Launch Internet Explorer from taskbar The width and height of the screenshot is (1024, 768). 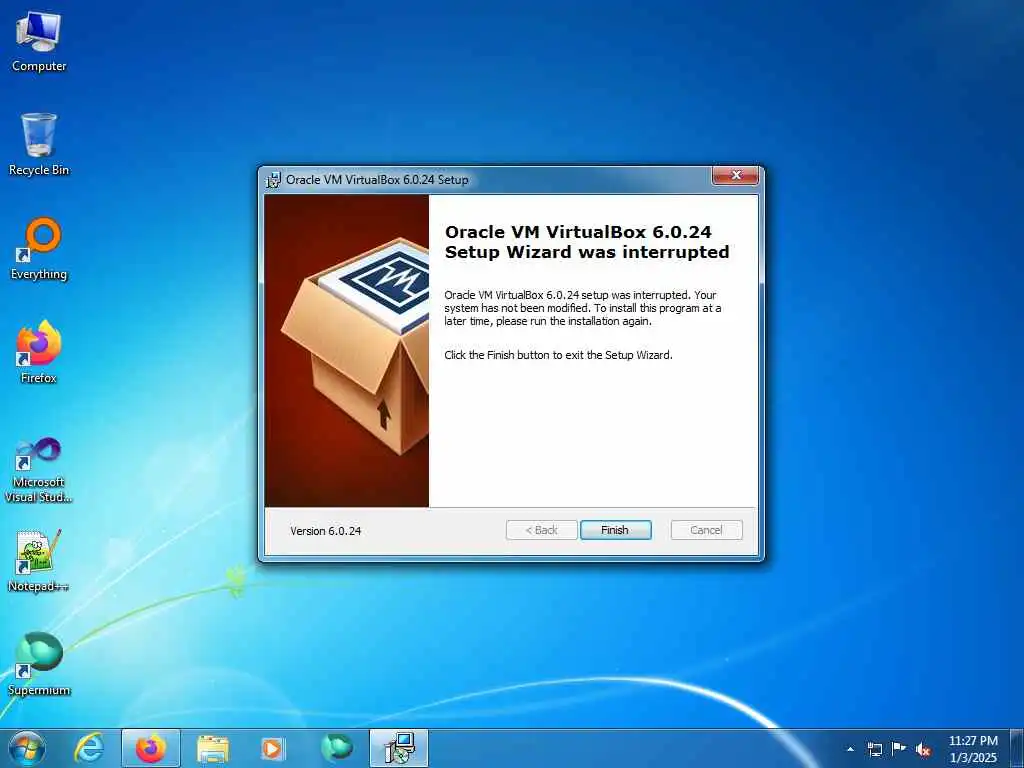(88, 748)
